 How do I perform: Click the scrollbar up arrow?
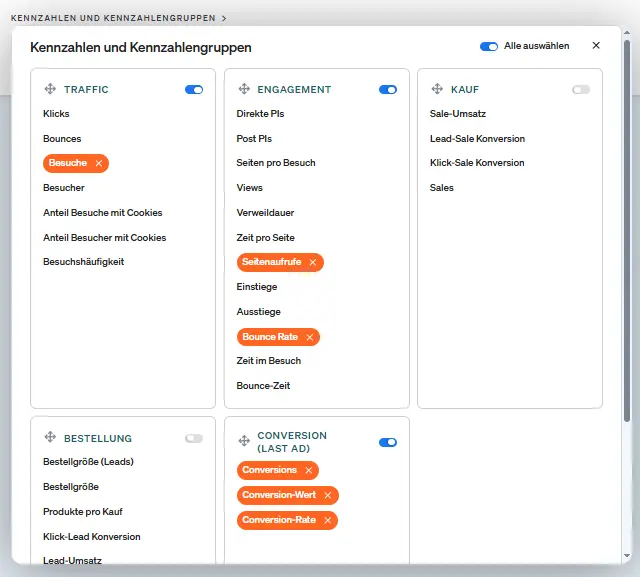[627, 32]
